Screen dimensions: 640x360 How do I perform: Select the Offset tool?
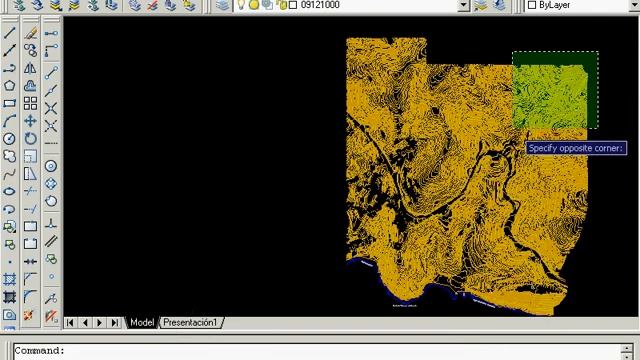tap(30, 86)
